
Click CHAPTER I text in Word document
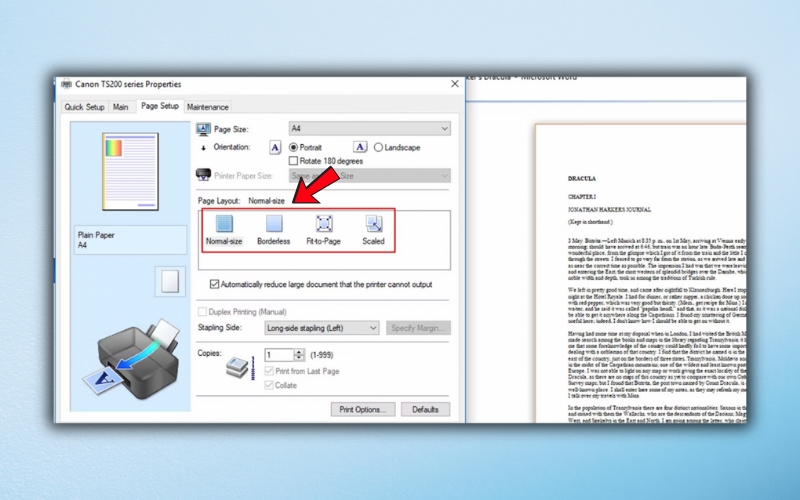tap(582, 196)
